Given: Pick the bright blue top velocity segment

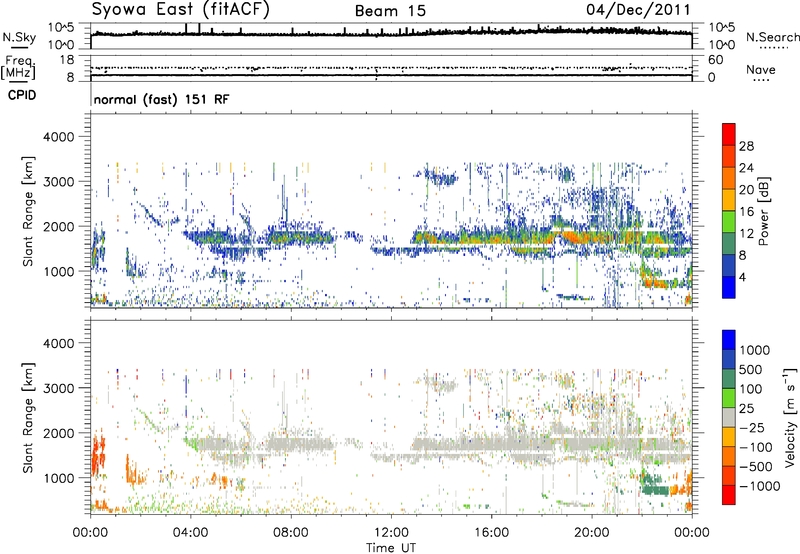Looking at the screenshot, I should [729, 340].
